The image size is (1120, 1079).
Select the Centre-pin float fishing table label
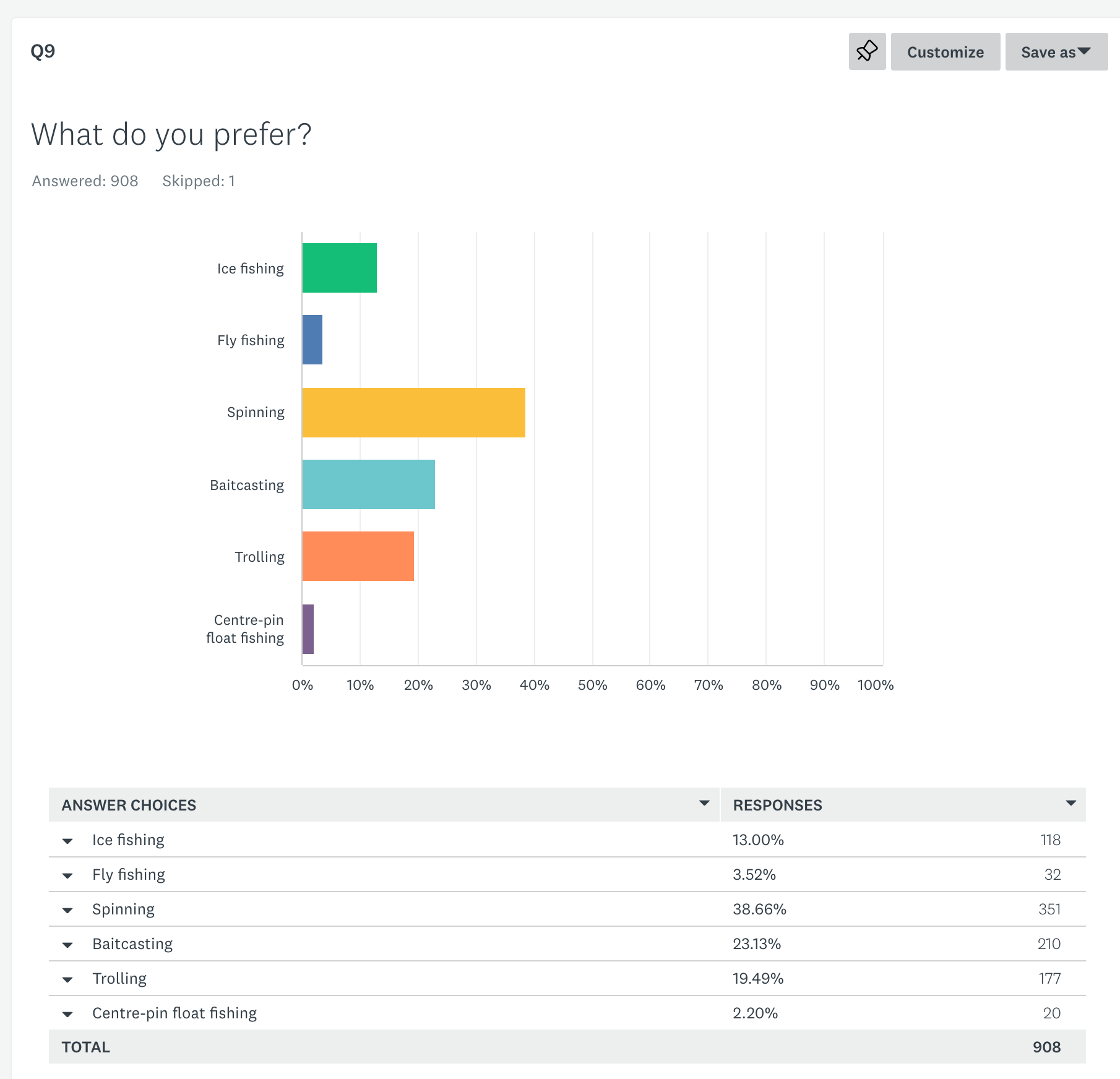tap(174, 1013)
